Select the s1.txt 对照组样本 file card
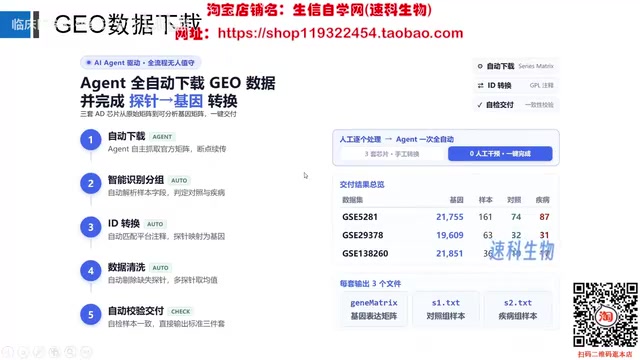The height and width of the screenshot is (360, 640). [446, 309]
